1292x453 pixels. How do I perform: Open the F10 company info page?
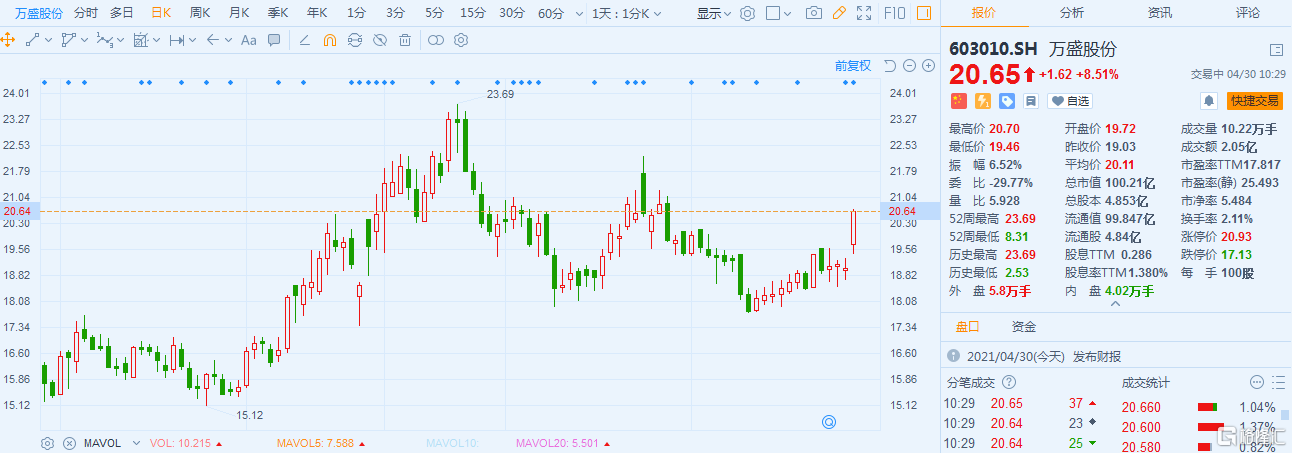(895, 13)
